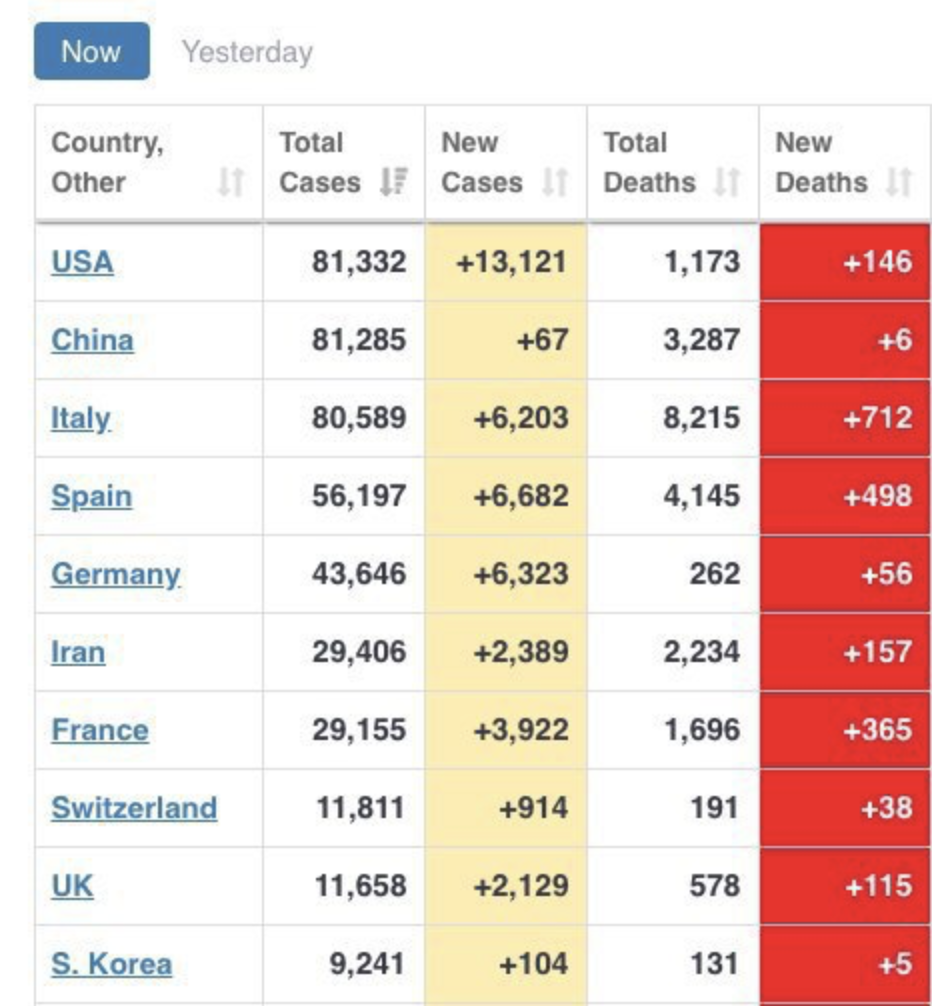Click Total Cases sort arrow icon

(394, 183)
